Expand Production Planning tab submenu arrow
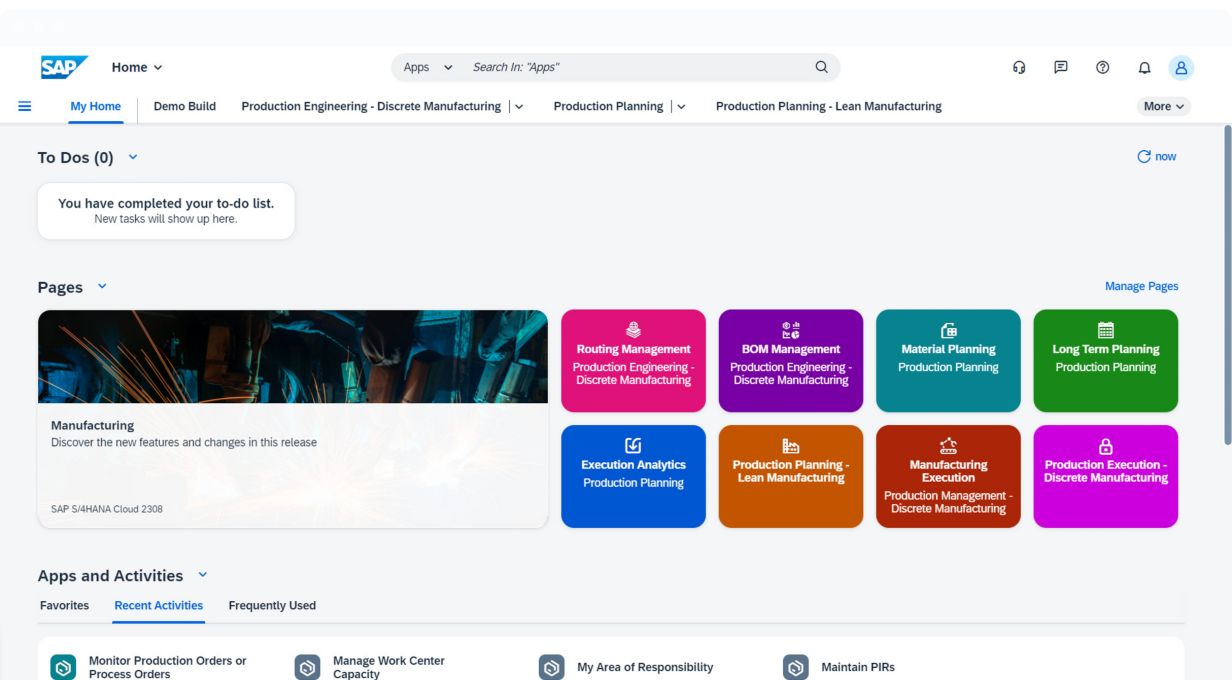 point(682,107)
